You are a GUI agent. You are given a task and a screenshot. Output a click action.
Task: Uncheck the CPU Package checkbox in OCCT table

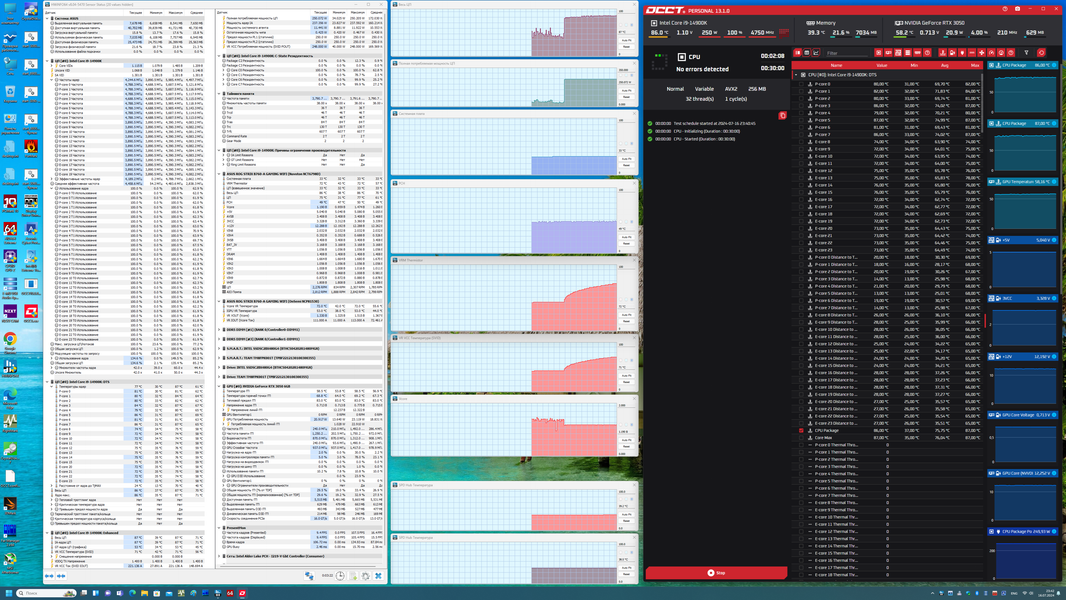802,430
